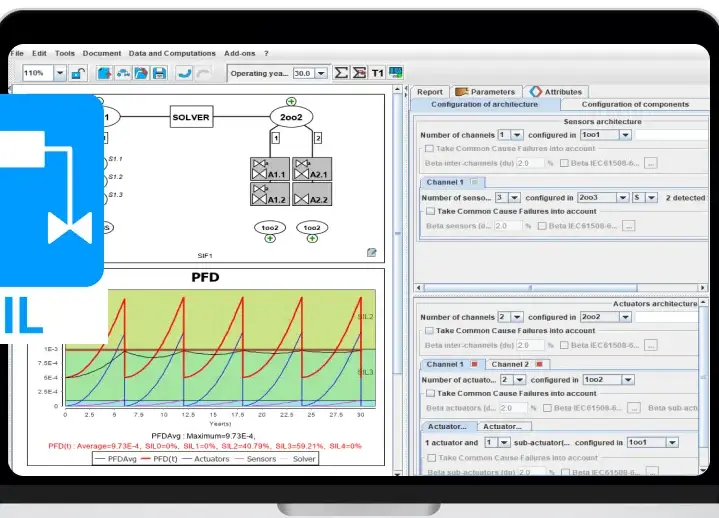Viewport: 719px width, 518px height.
Task: Switch to the Report tab
Action: pyautogui.click(x=430, y=92)
